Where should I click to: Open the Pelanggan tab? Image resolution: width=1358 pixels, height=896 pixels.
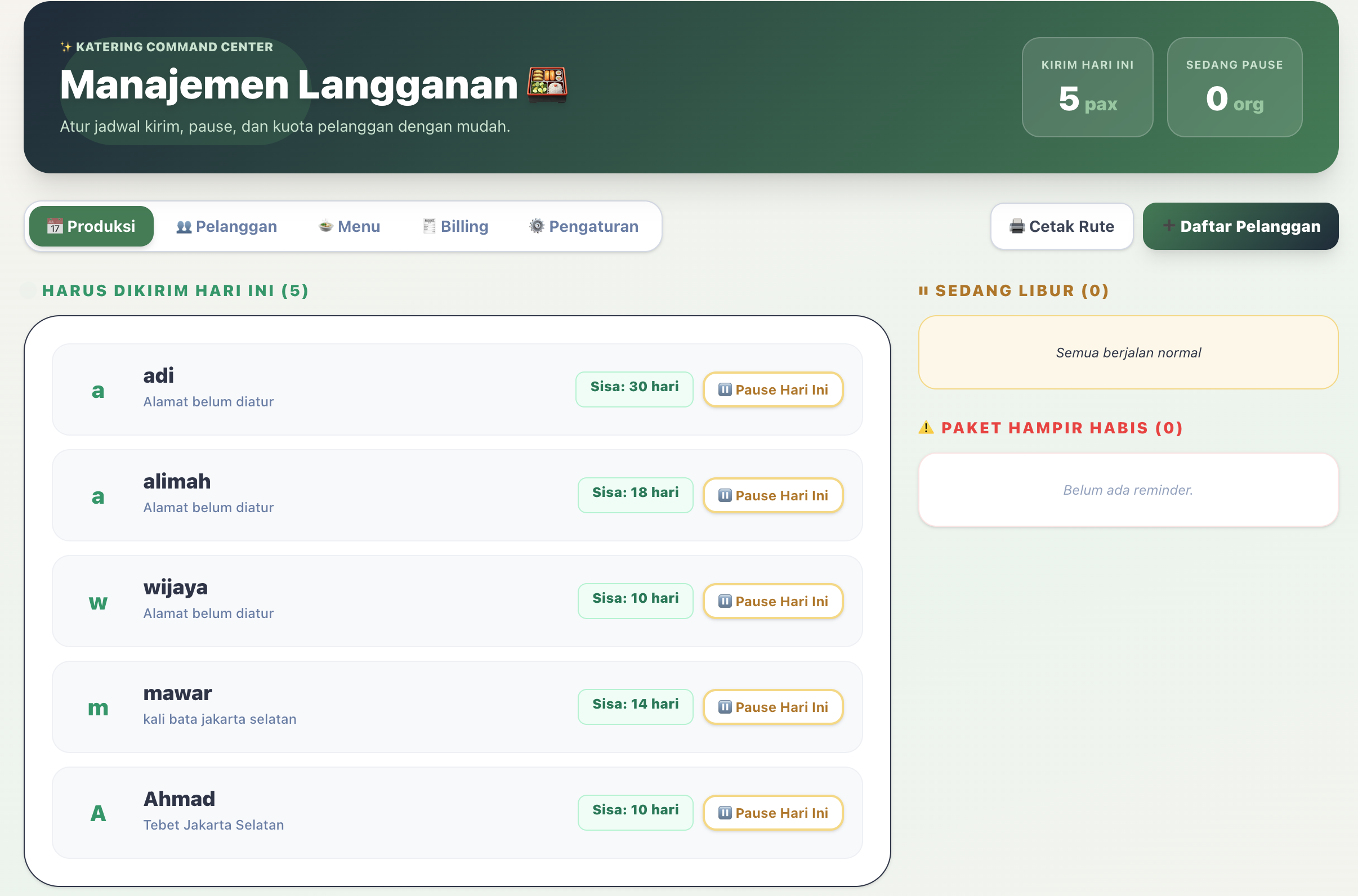(x=227, y=226)
